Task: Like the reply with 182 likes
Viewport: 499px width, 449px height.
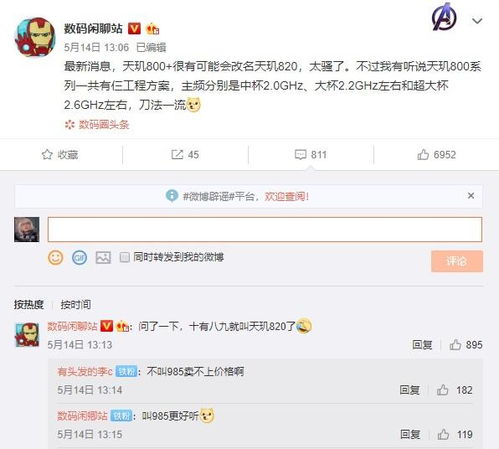Action: coord(442,390)
